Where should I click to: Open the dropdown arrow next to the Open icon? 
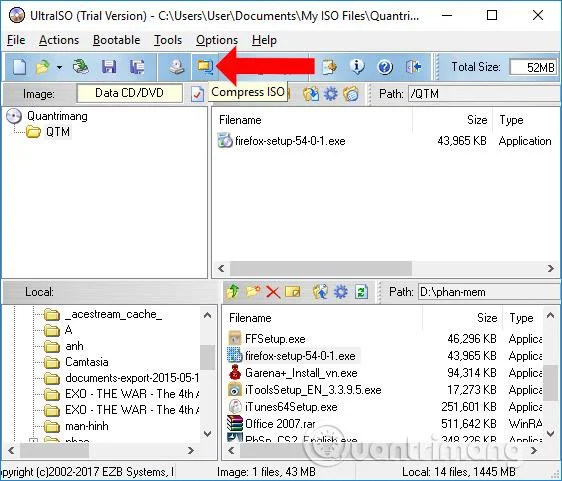pos(59,67)
